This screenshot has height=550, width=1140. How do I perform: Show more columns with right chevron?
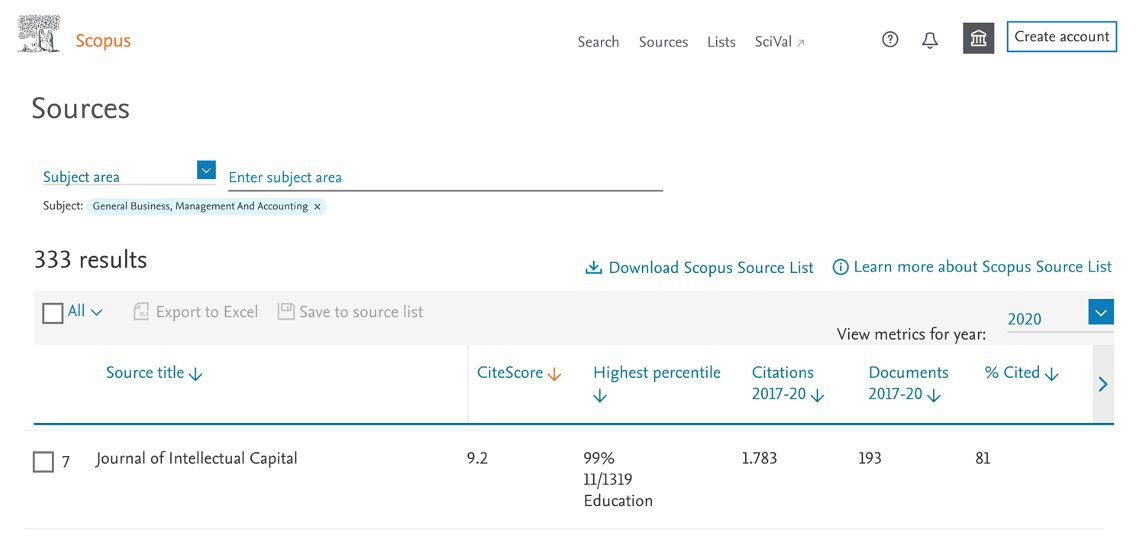tap(1103, 384)
